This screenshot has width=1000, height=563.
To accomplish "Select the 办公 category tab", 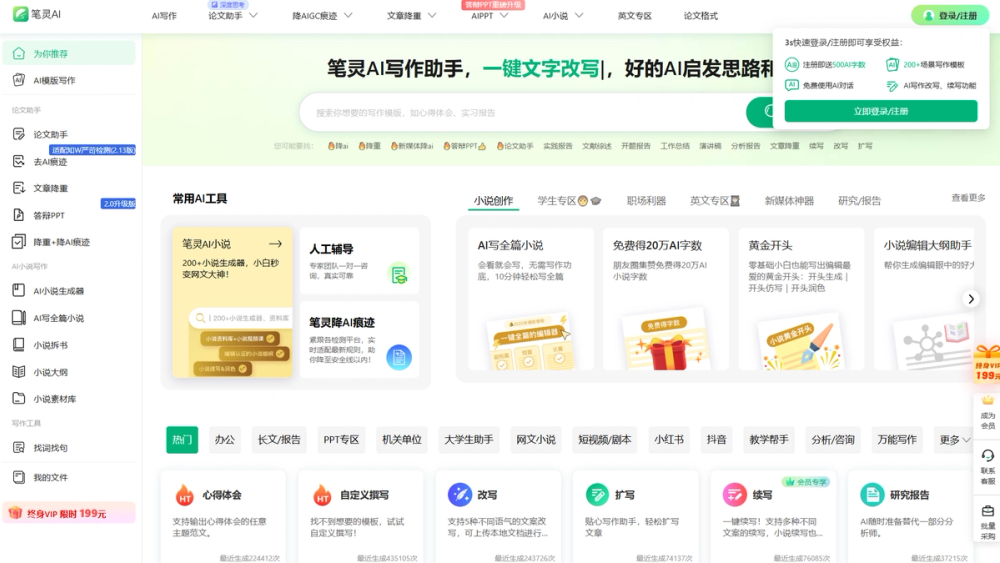I will pos(224,440).
